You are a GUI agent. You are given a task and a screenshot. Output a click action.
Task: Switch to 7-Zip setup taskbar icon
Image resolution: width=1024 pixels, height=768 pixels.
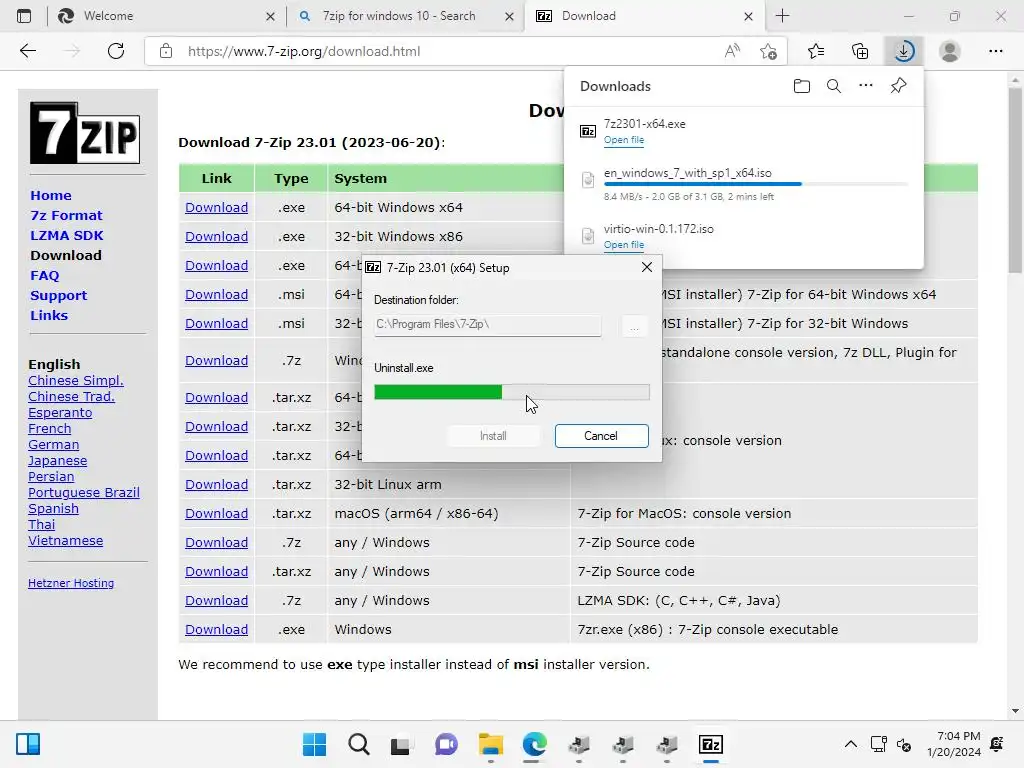(711, 744)
